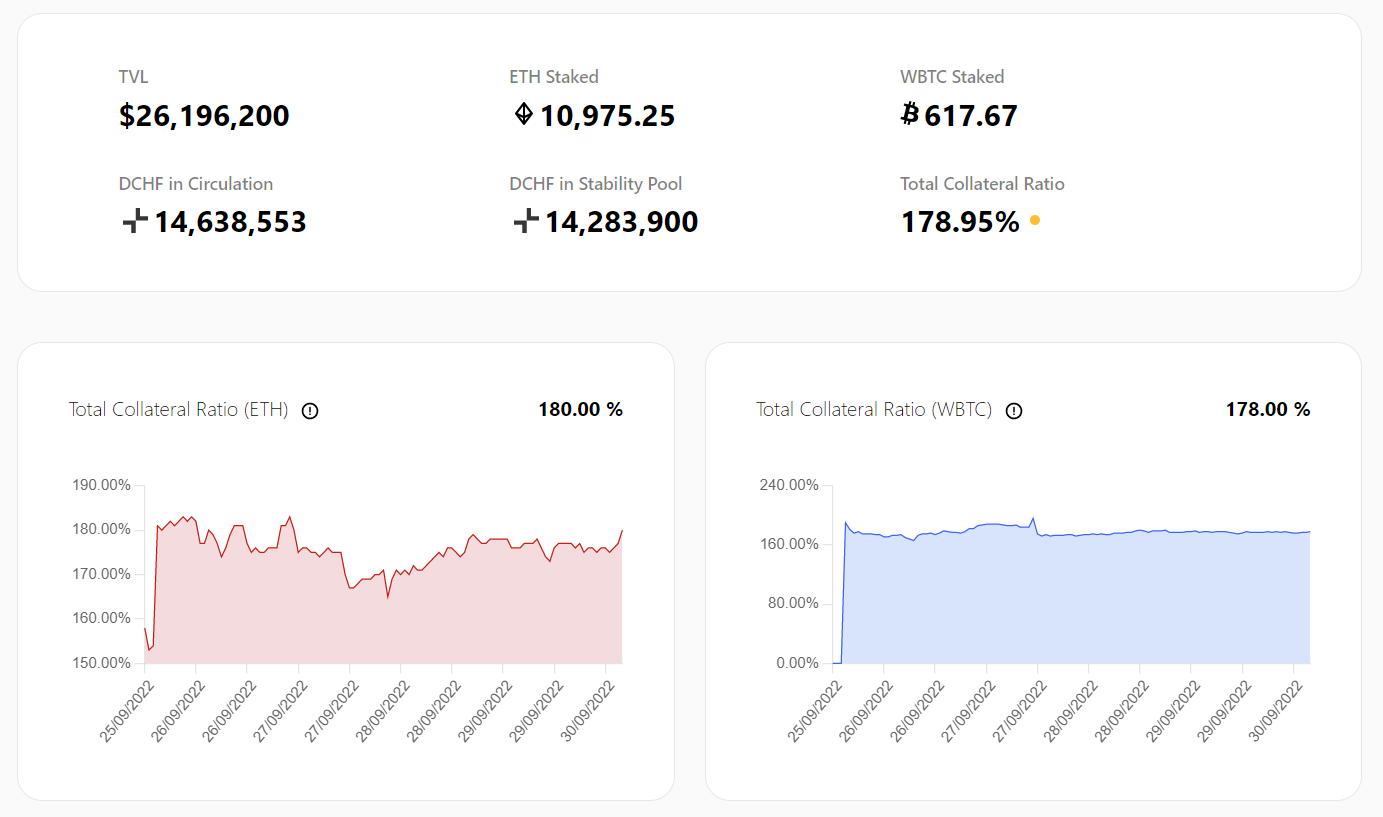The image size is (1383, 817).
Task: Click the info icon beside Total Collateral Ratio (WBTC)
Action: [1014, 410]
